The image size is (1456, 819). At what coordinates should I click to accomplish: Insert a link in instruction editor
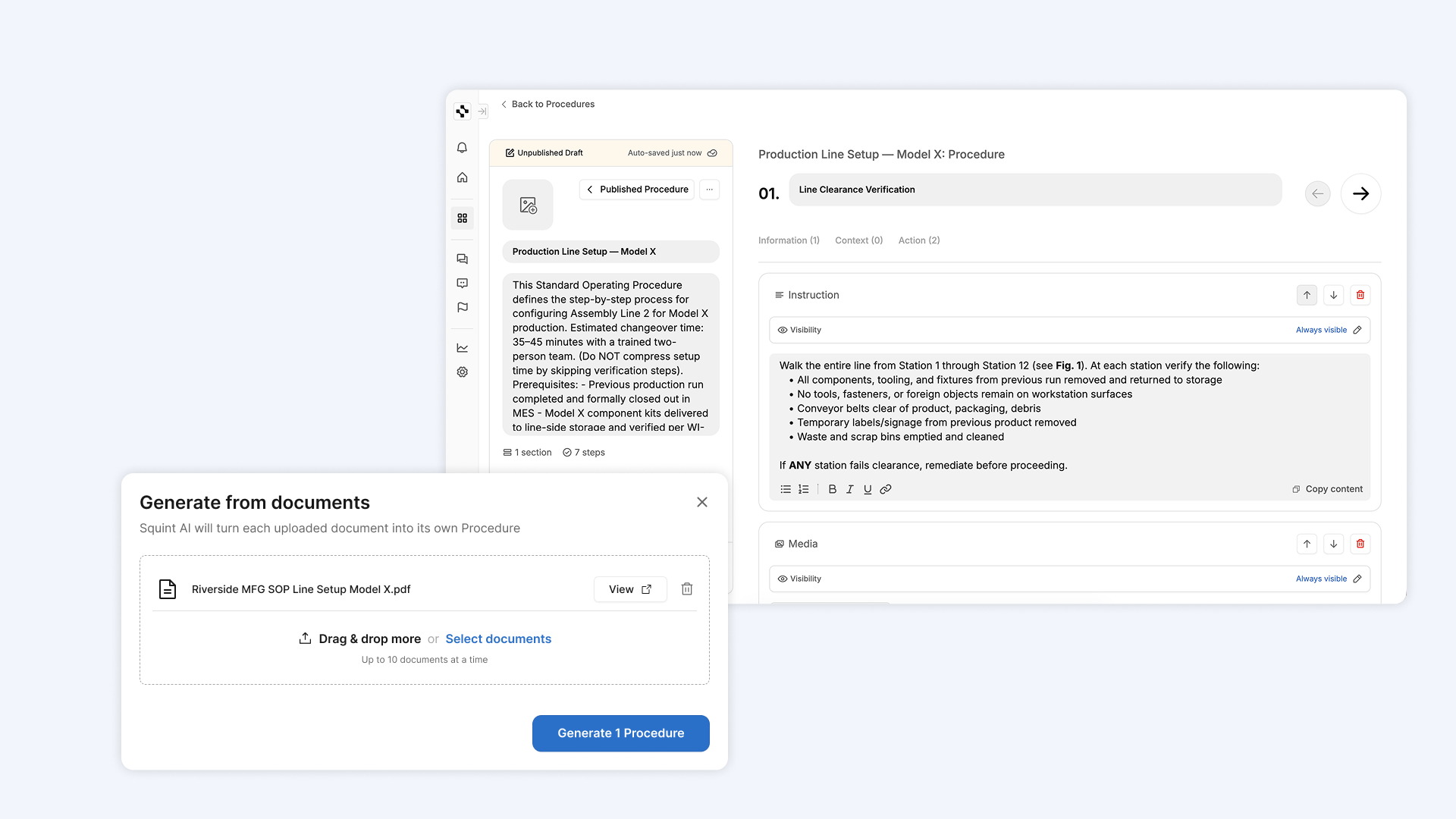885,489
